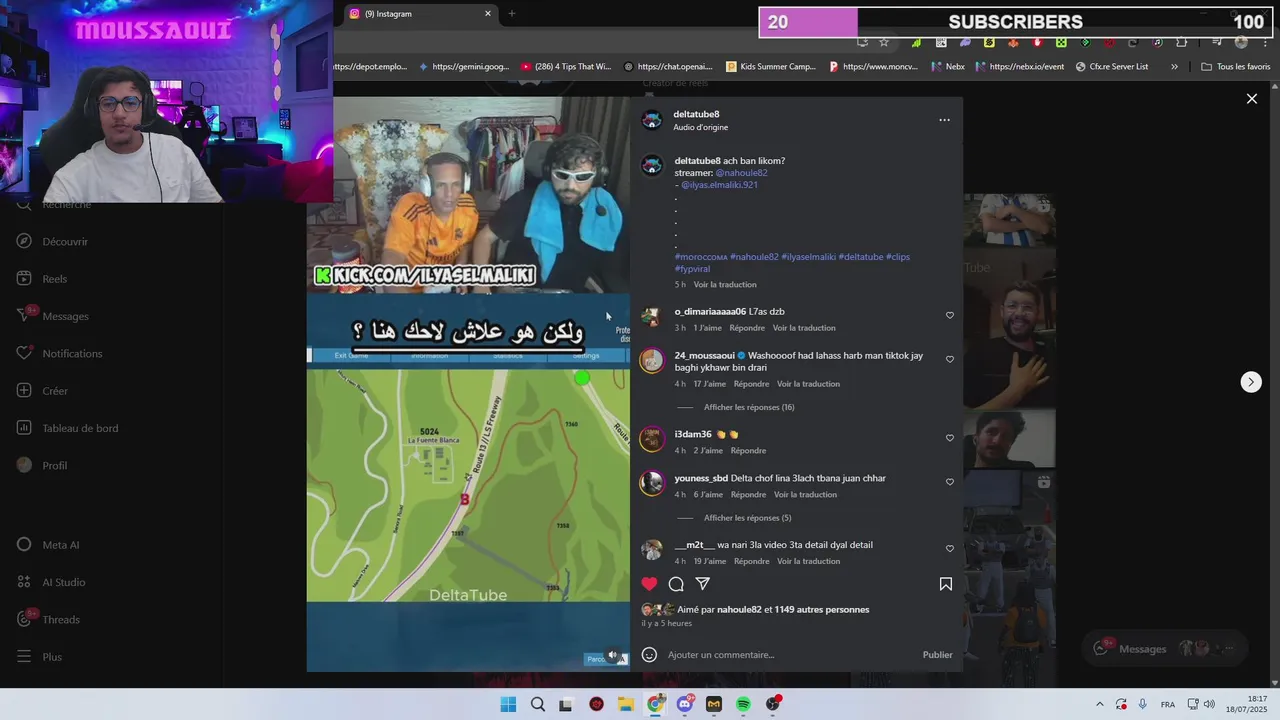Image resolution: width=1280 pixels, height=720 pixels.
Task: Translate the caption via Voir la traduction
Action: [x=725, y=285]
